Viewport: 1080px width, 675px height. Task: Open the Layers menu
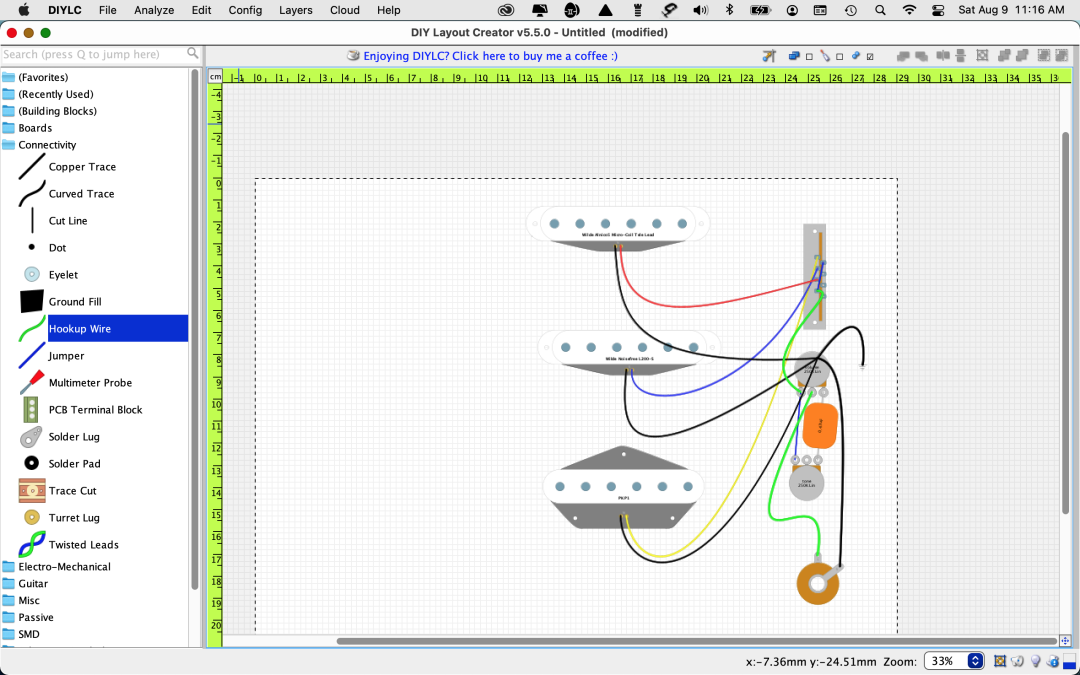click(x=295, y=10)
